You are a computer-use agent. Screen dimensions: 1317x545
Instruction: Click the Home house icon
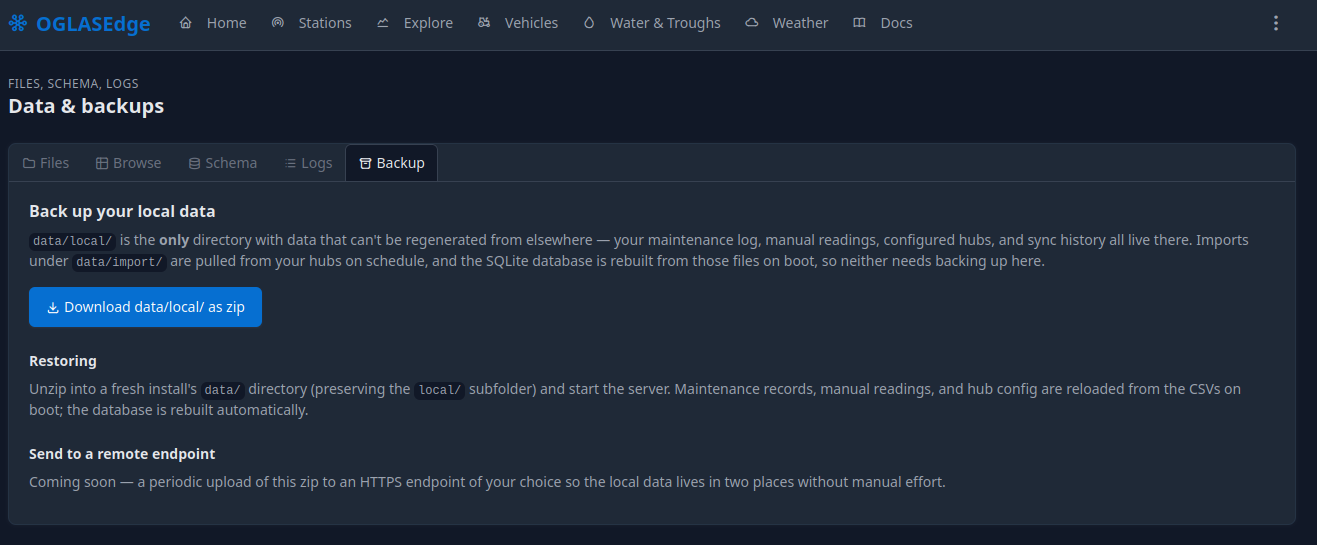click(186, 22)
